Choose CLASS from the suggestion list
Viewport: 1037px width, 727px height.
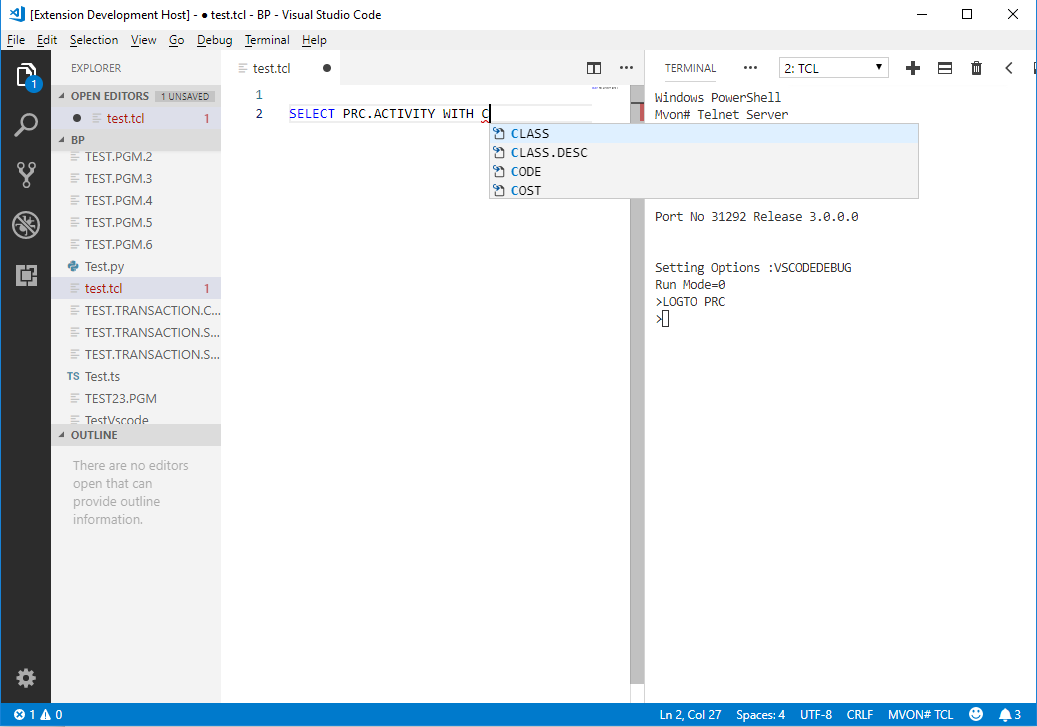point(704,134)
